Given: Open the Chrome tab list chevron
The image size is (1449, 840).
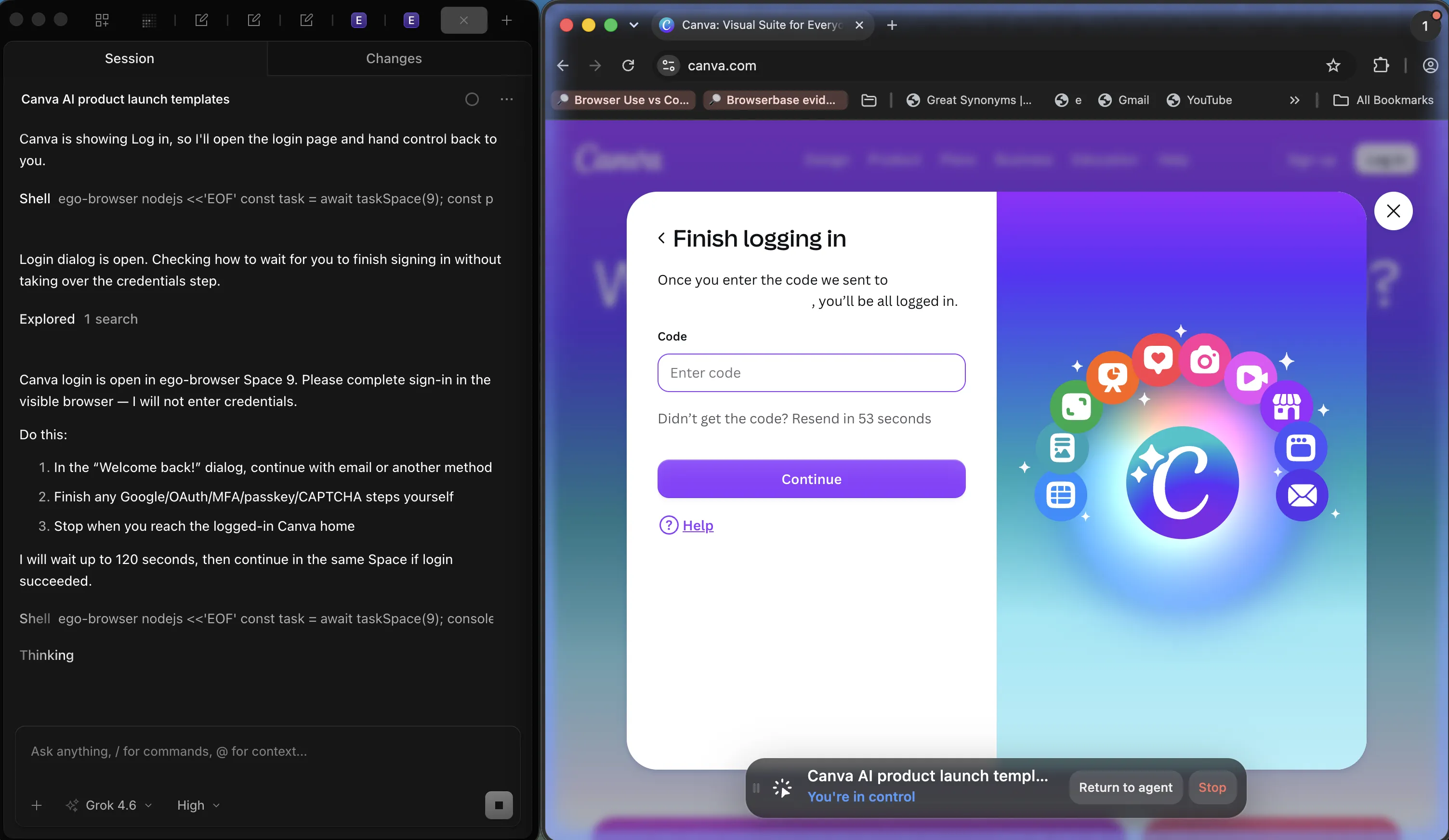Looking at the screenshot, I should pyautogui.click(x=633, y=25).
